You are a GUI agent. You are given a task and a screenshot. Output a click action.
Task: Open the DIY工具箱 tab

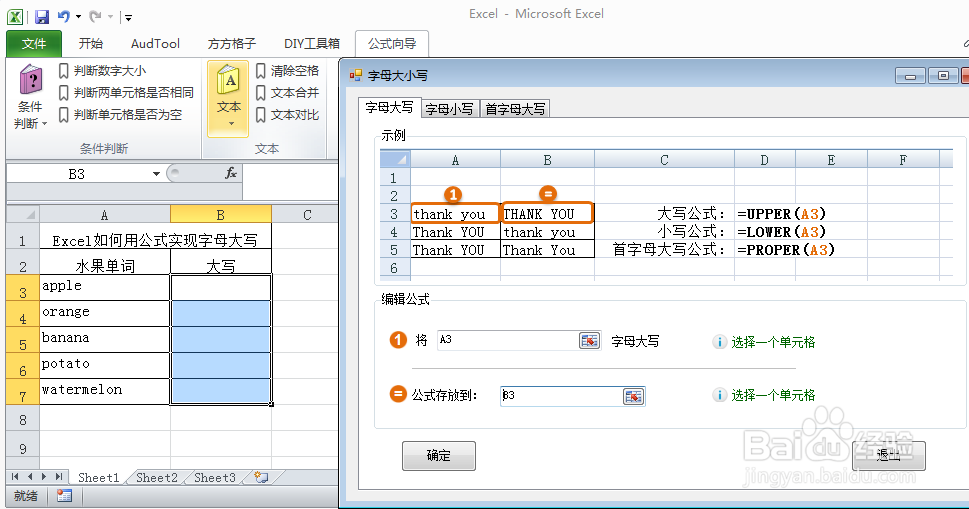coord(311,44)
